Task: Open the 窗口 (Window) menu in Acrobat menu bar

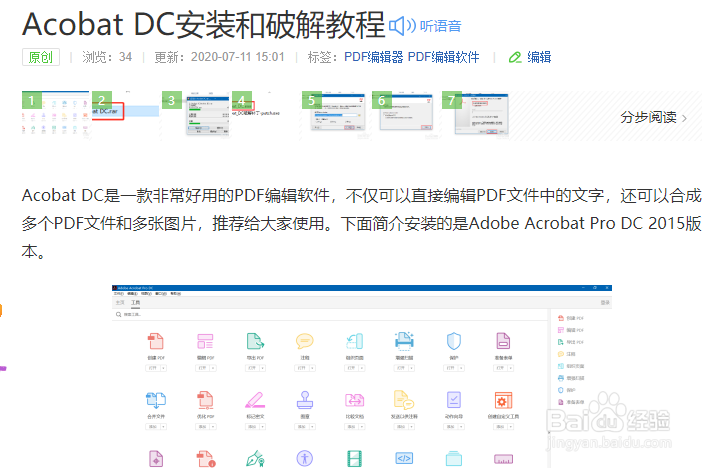Action: coord(161,294)
